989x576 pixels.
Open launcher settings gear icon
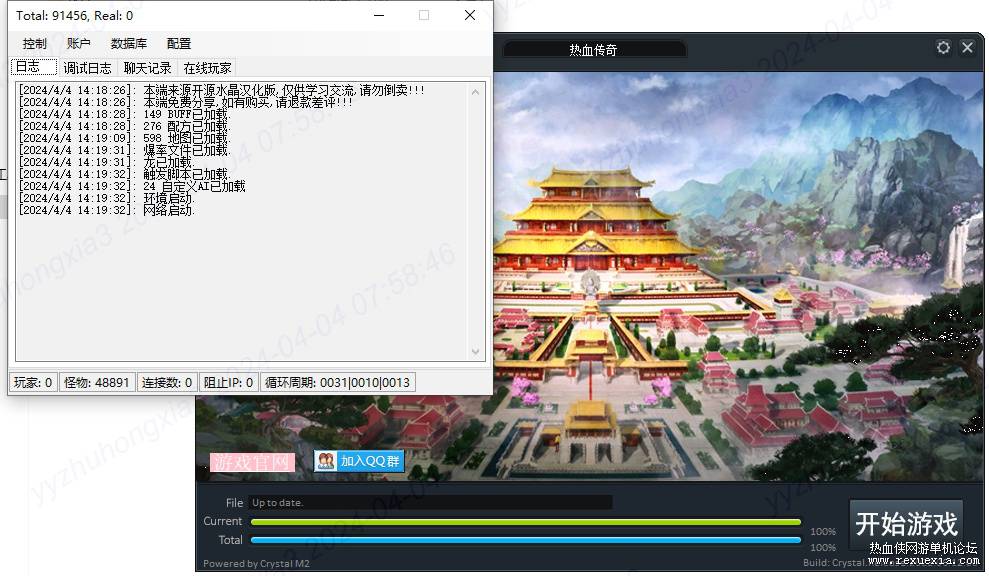(x=943, y=47)
